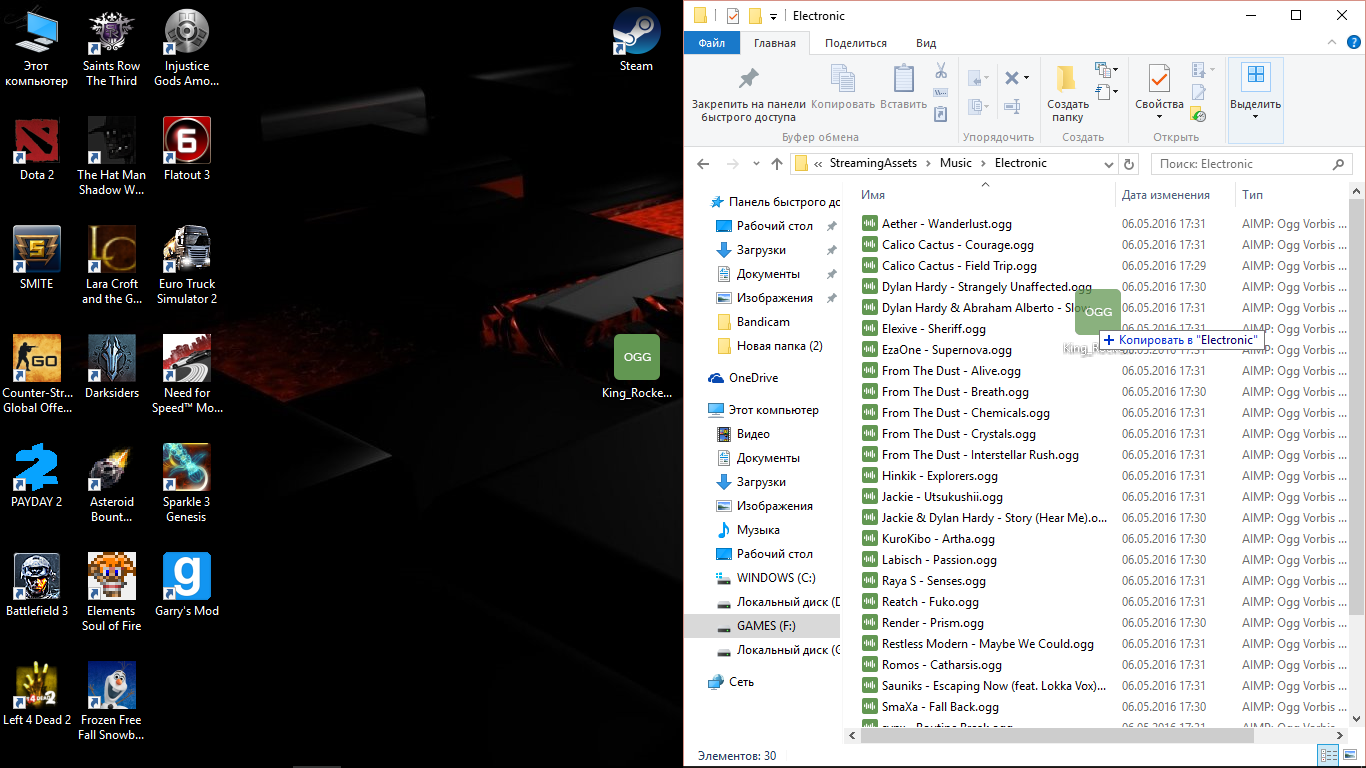Select the Battlefield 3 desktop icon
This screenshot has height=768, width=1366.
coord(37,585)
